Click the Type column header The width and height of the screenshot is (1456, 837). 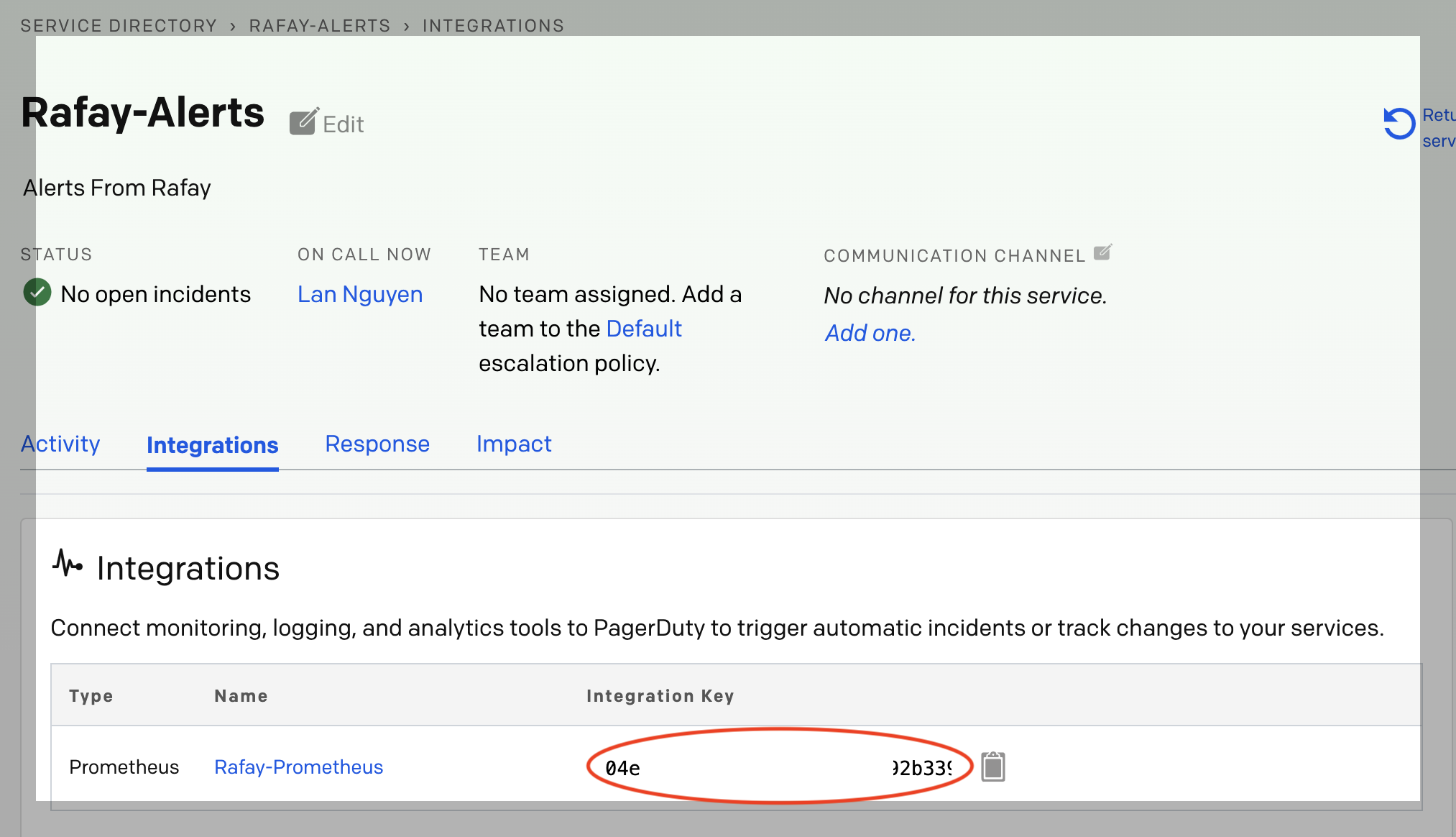tap(91, 696)
